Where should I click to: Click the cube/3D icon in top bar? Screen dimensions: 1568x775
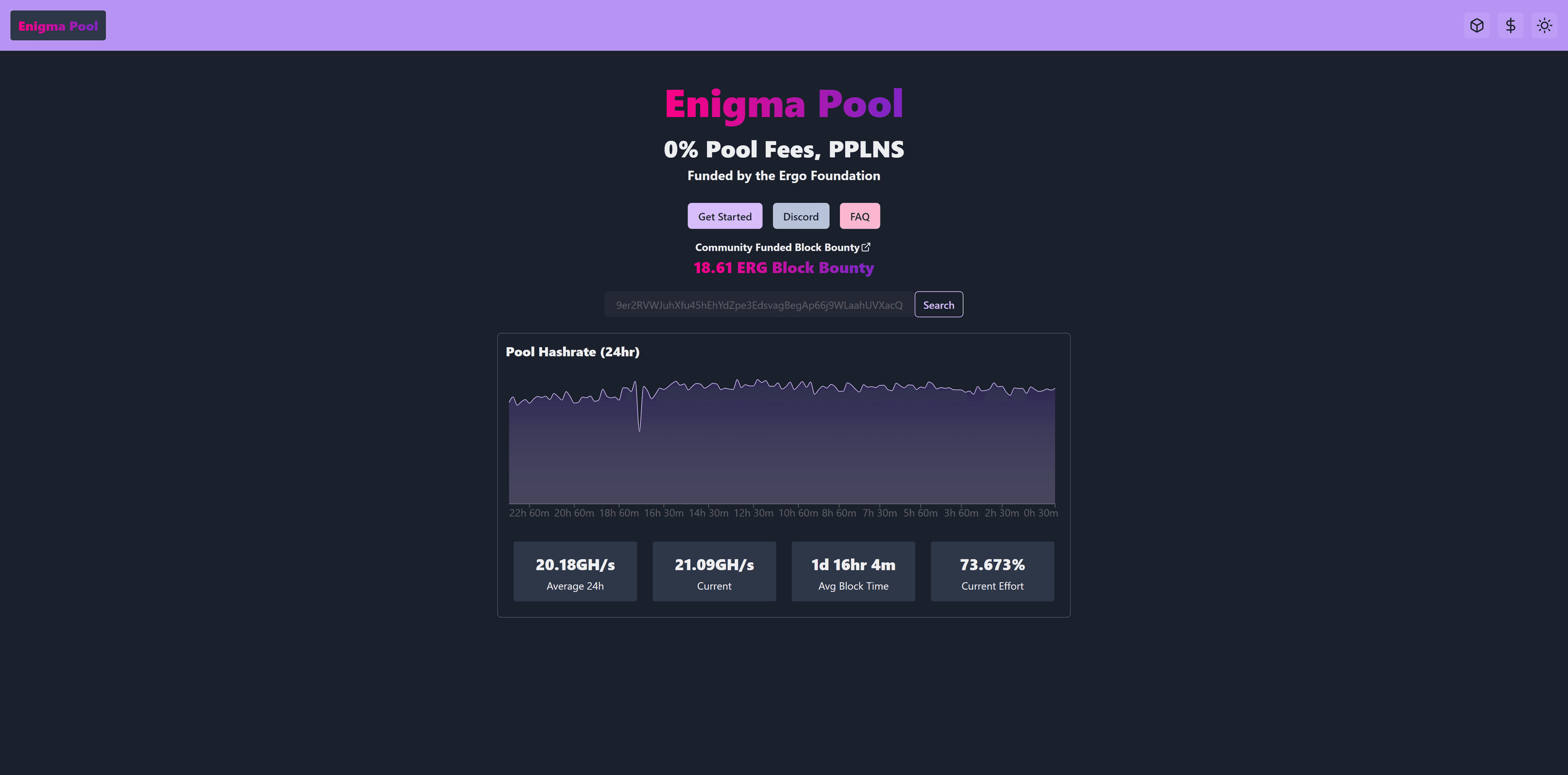1477,25
